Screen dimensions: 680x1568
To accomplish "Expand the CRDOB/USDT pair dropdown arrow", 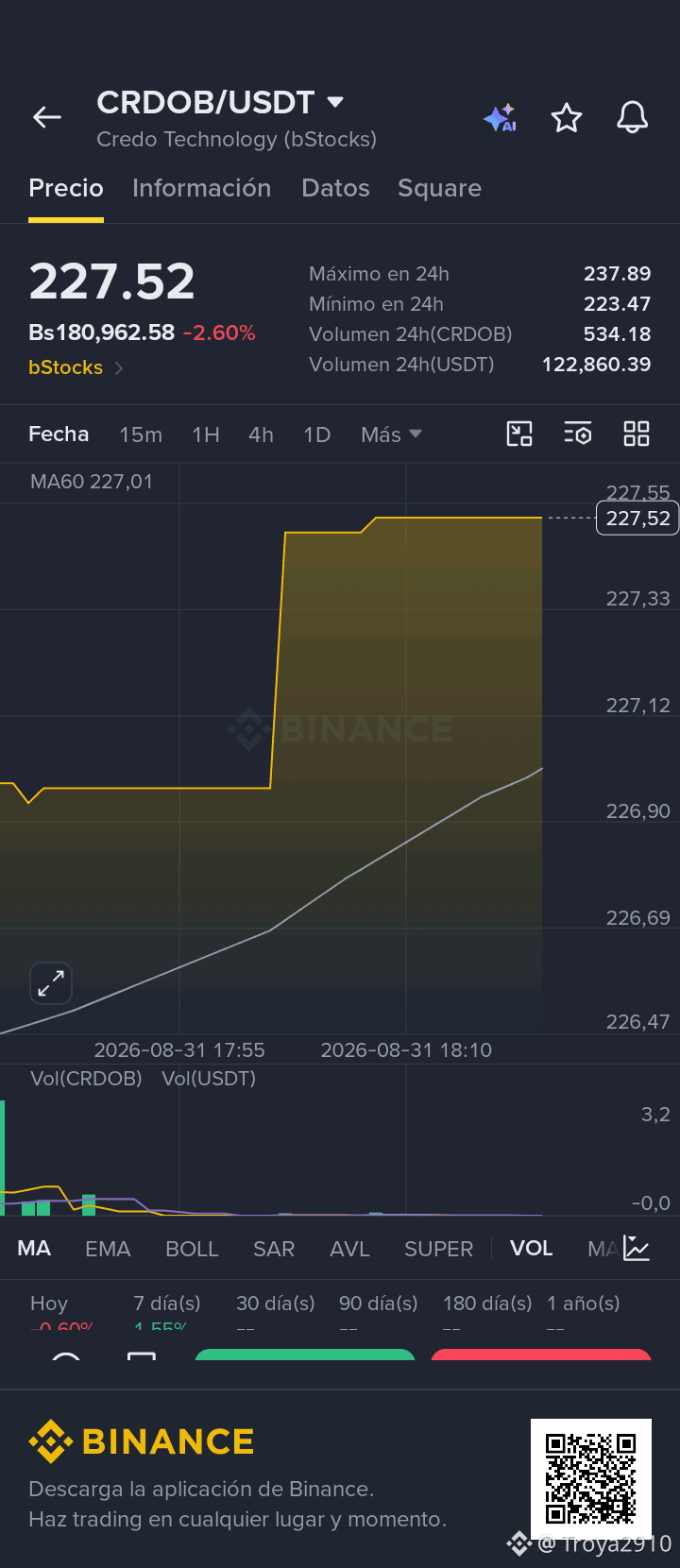I will pyautogui.click(x=335, y=101).
